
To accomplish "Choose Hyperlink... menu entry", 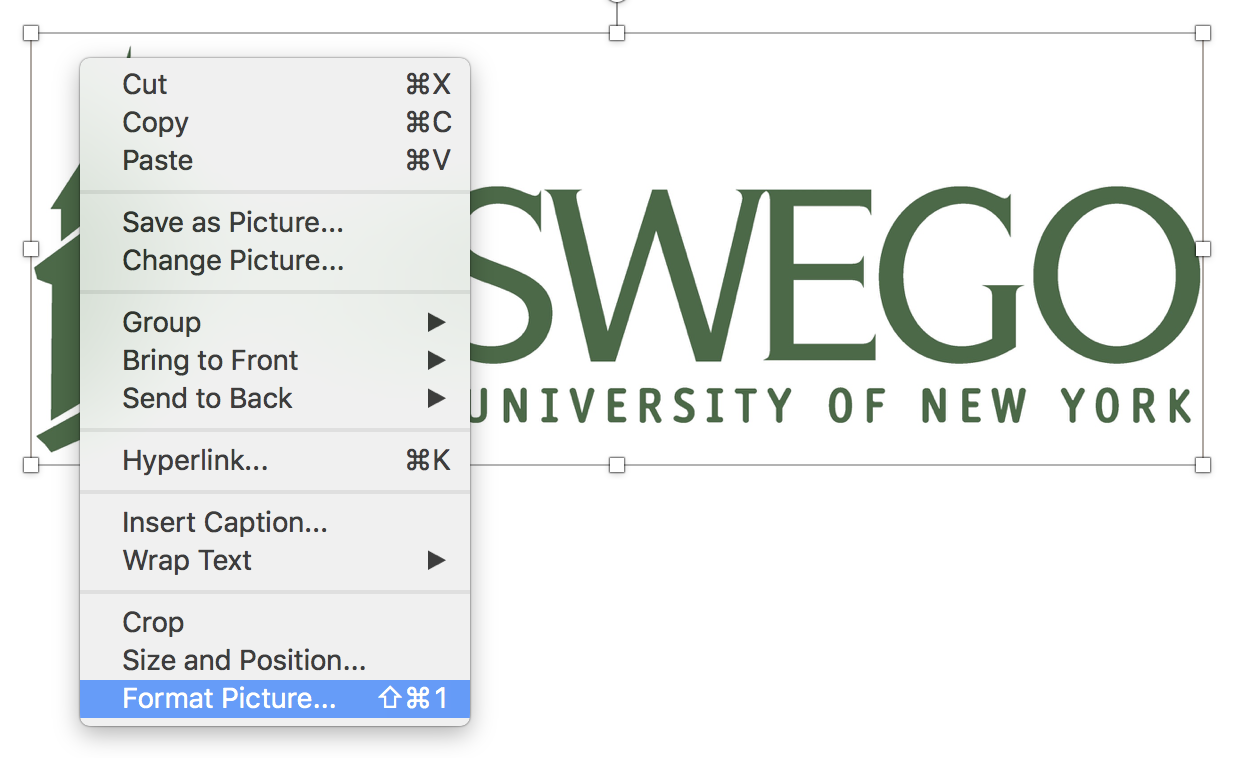I will click(x=275, y=460).
